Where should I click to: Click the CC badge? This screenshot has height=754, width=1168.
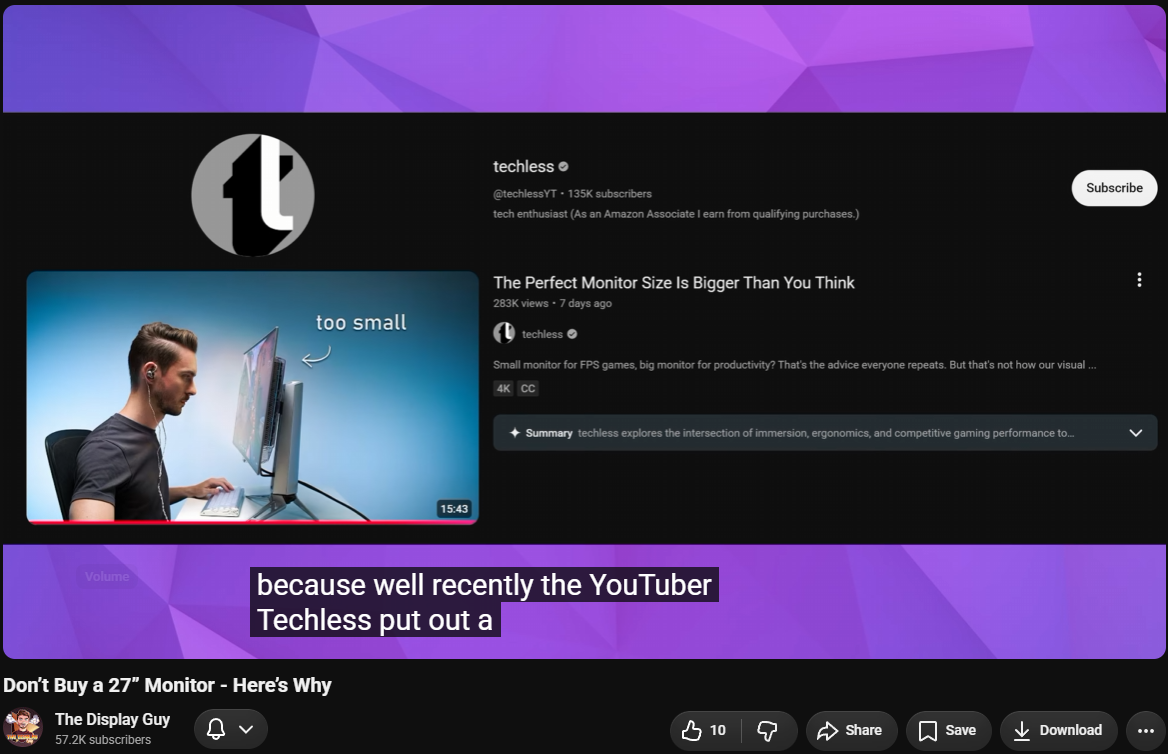click(x=527, y=388)
